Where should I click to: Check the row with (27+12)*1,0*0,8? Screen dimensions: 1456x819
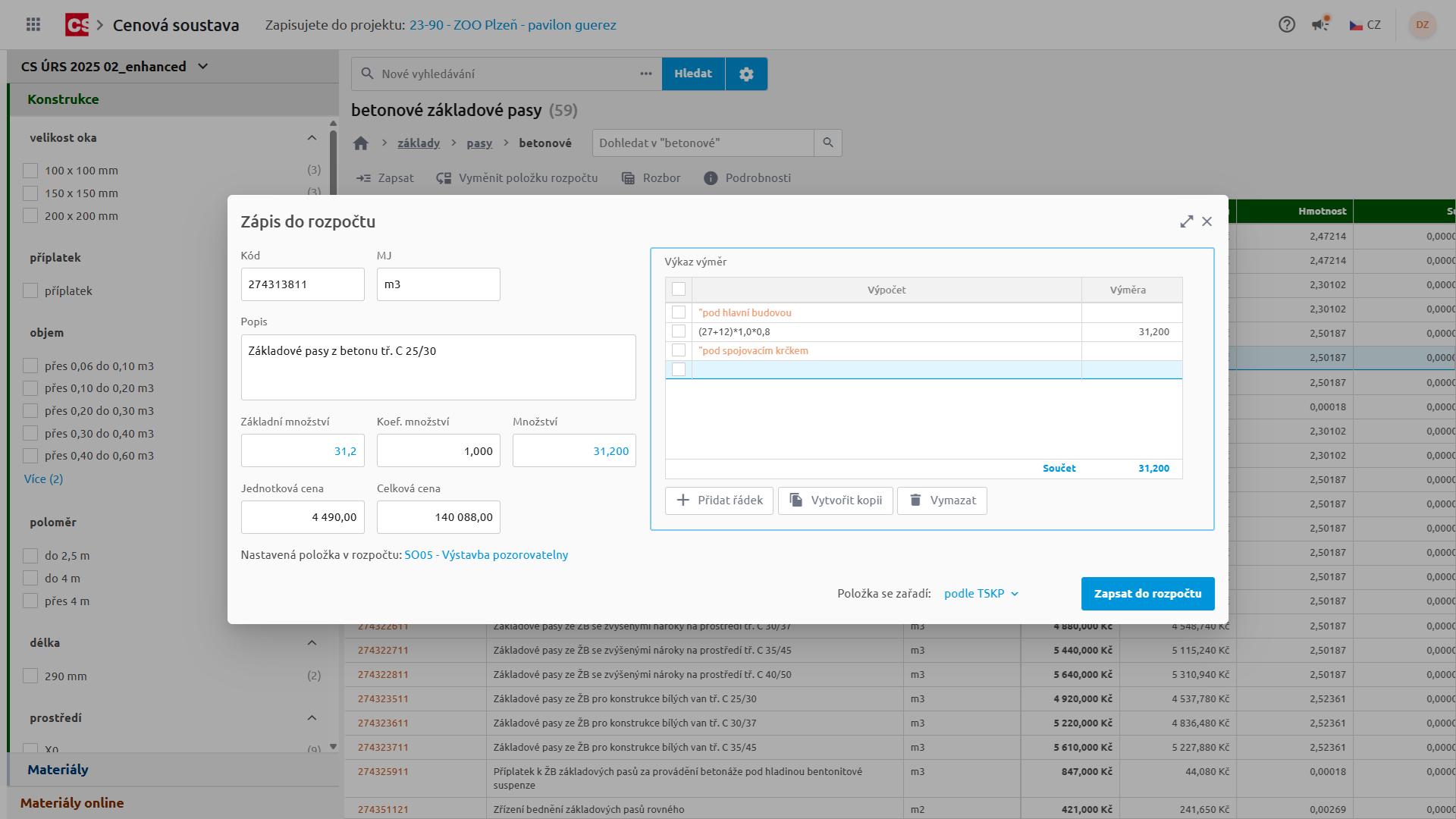click(x=679, y=331)
